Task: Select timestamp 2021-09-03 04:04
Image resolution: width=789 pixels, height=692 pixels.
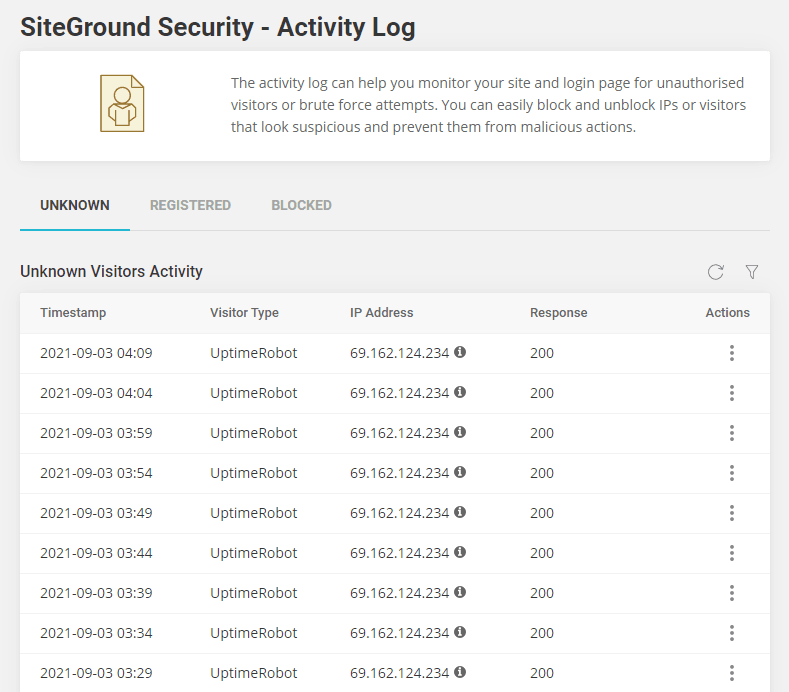Action: (x=96, y=393)
